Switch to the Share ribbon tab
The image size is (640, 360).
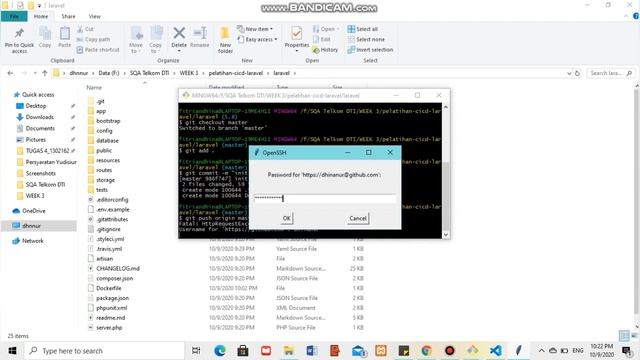(68, 16)
